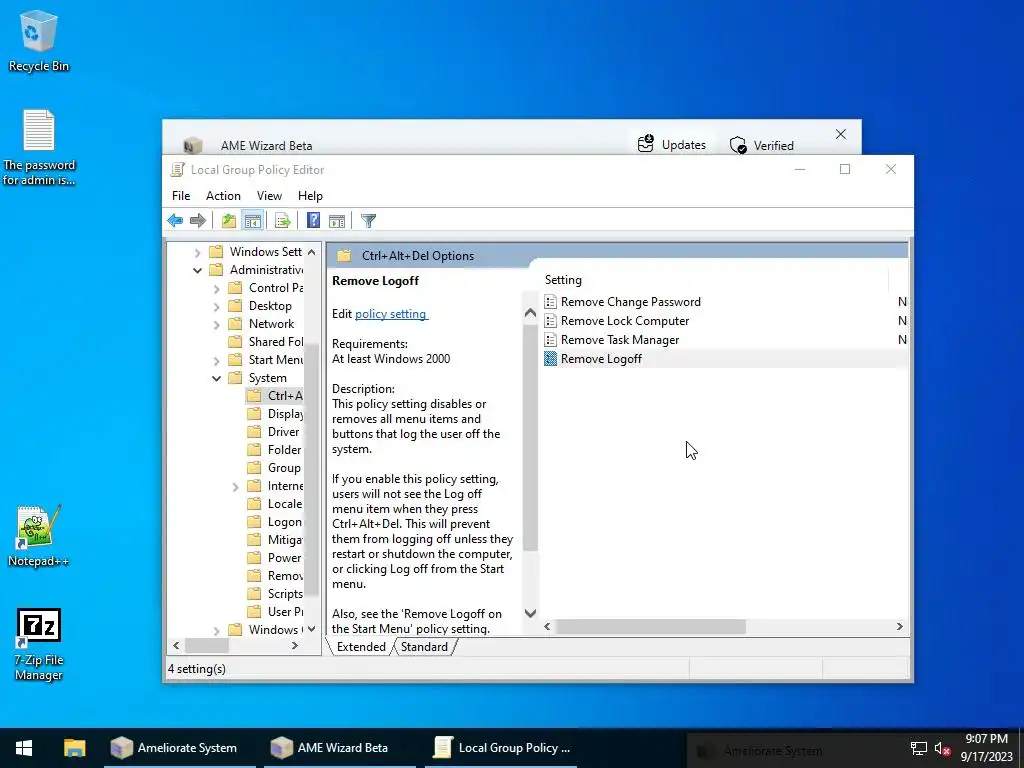The height and width of the screenshot is (768, 1024).
Task: Click the Local Group Policy Editor title icon
Action: point(177,170)
